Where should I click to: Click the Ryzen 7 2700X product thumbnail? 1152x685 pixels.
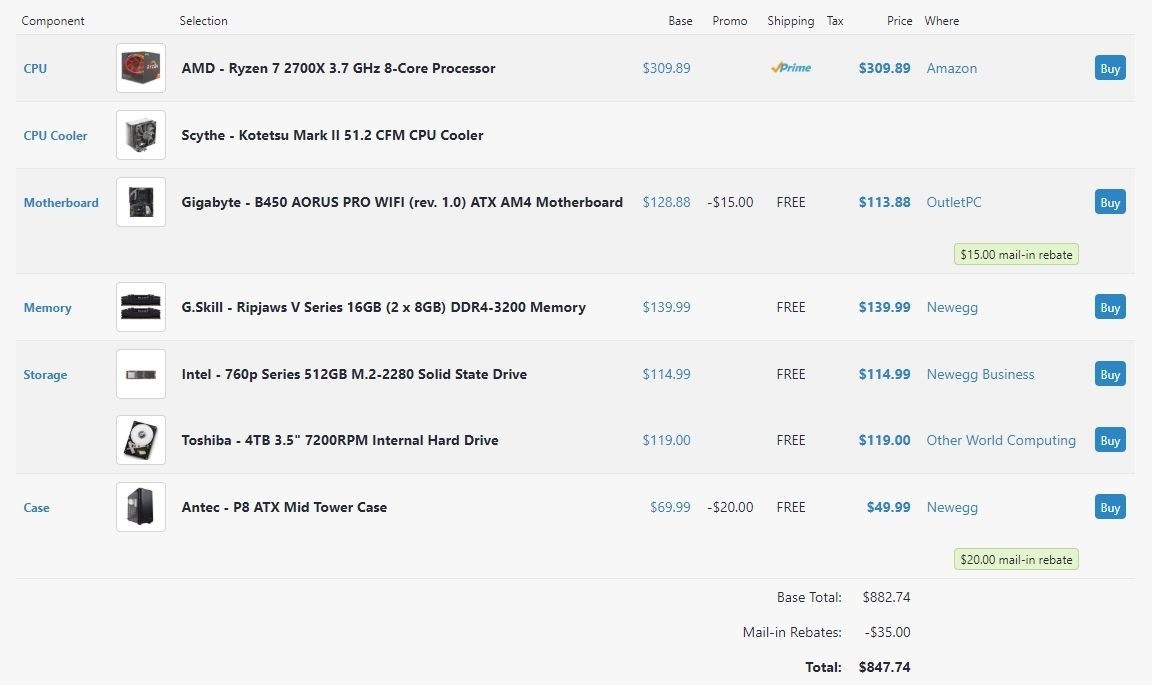141,68
